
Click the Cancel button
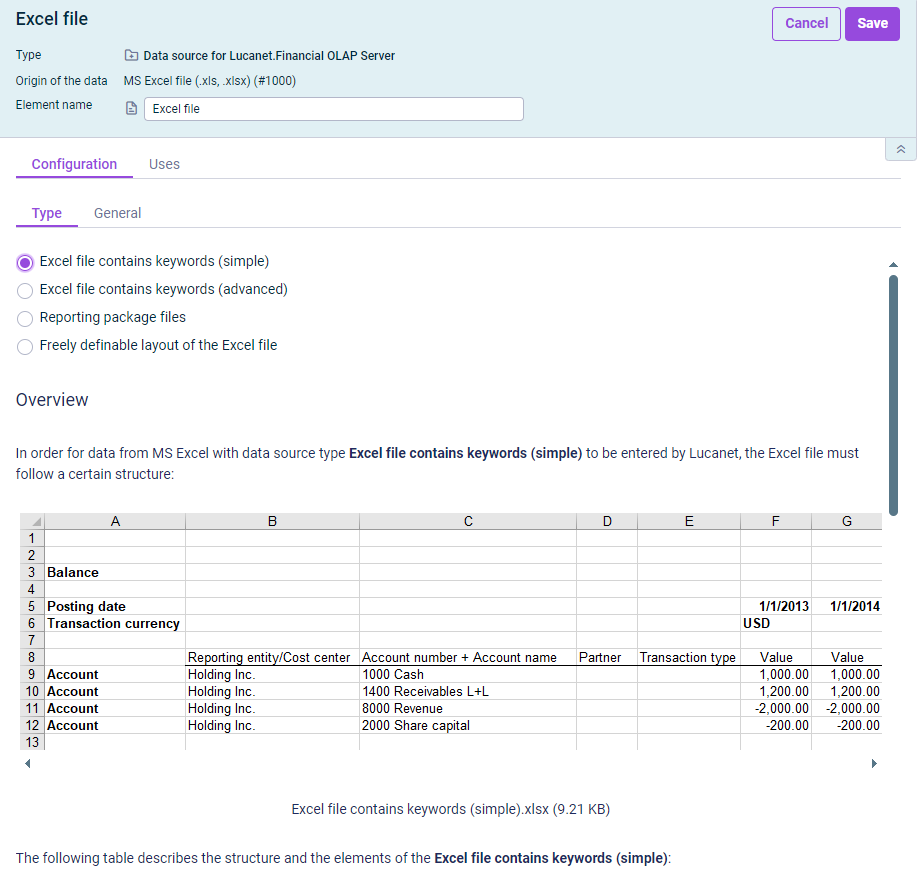click(806, 23)
